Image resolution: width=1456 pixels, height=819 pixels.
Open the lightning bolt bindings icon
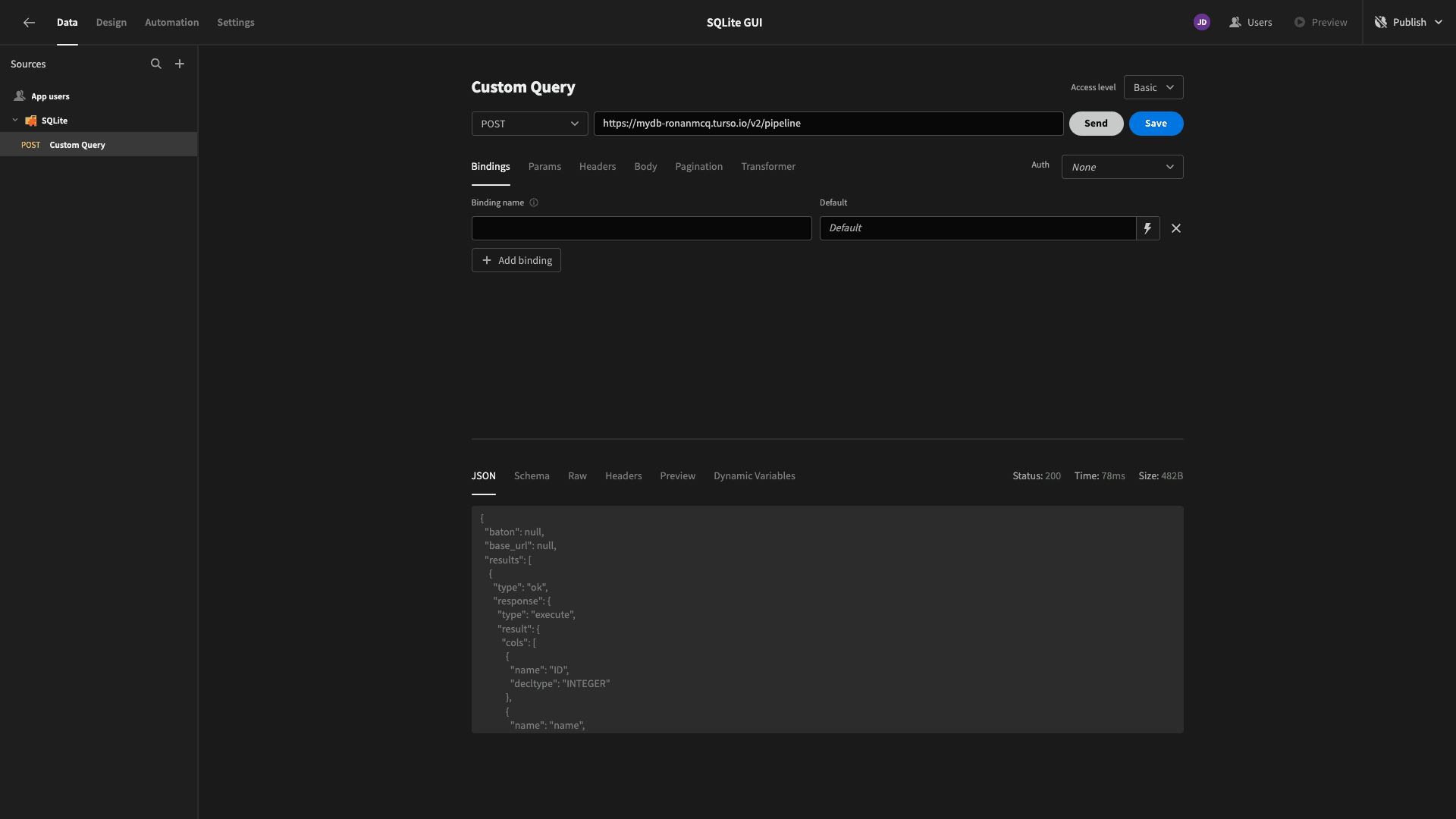[x=1147, y=228]
